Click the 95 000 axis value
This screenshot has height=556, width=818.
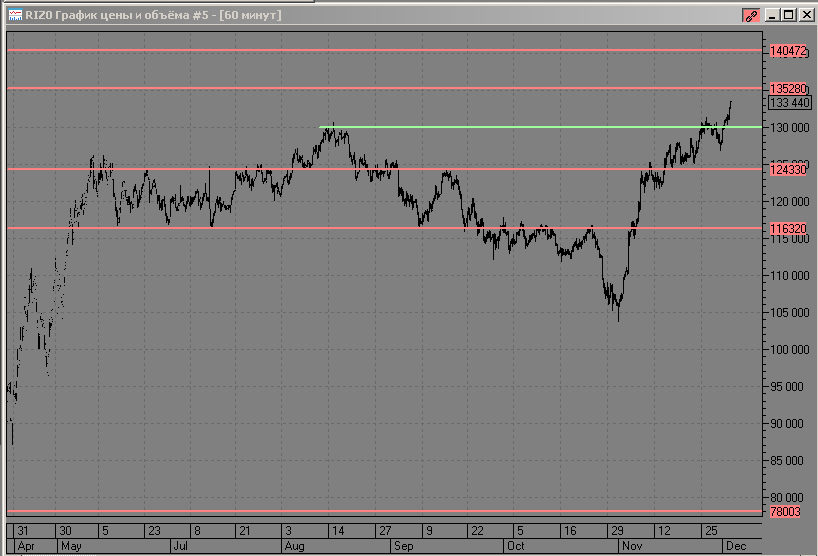click(787, 387)
